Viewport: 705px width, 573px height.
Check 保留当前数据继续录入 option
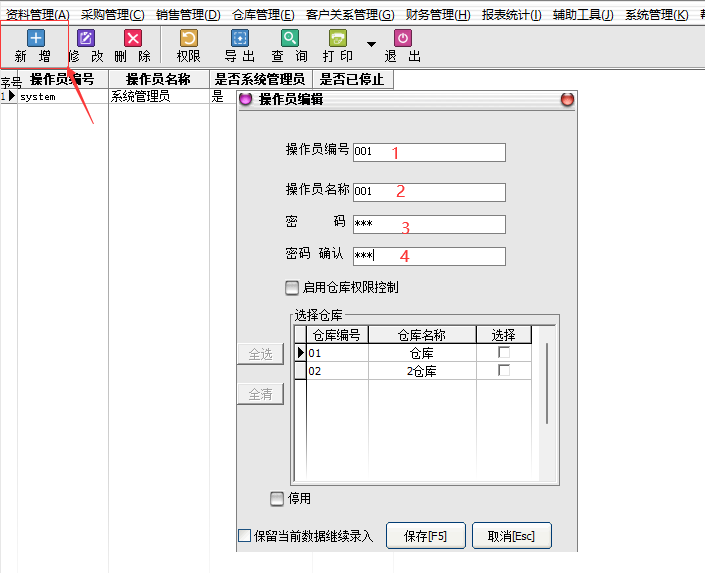click(x=245, y=536)
